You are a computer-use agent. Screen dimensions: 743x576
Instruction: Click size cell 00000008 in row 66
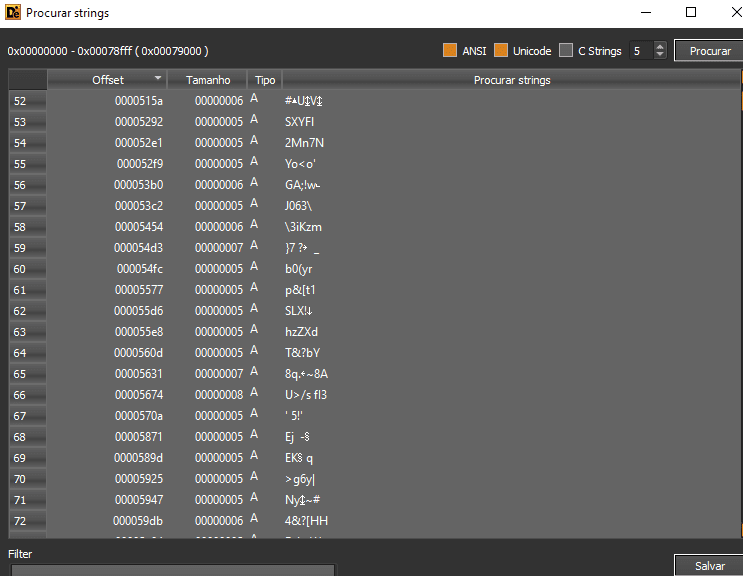[x=219, y=395]
